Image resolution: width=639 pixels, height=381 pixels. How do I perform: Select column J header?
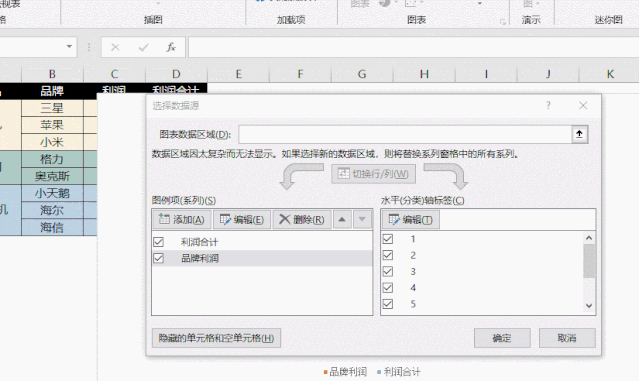point(548,74)
